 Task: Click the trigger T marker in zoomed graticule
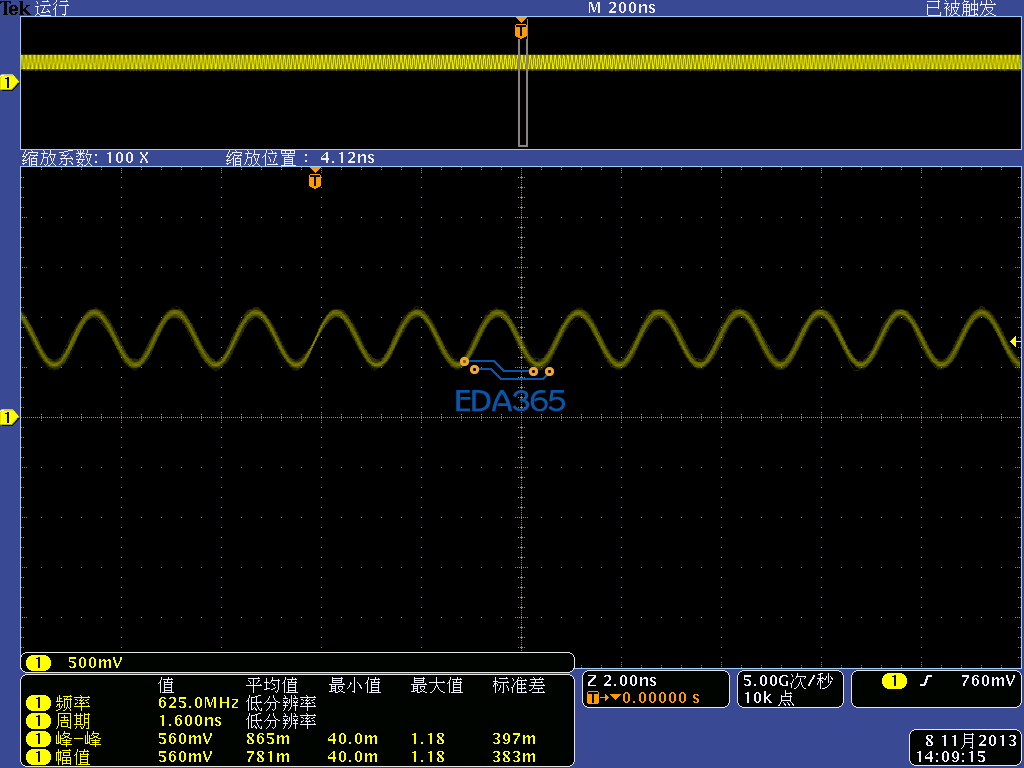[x=315, y=181]
